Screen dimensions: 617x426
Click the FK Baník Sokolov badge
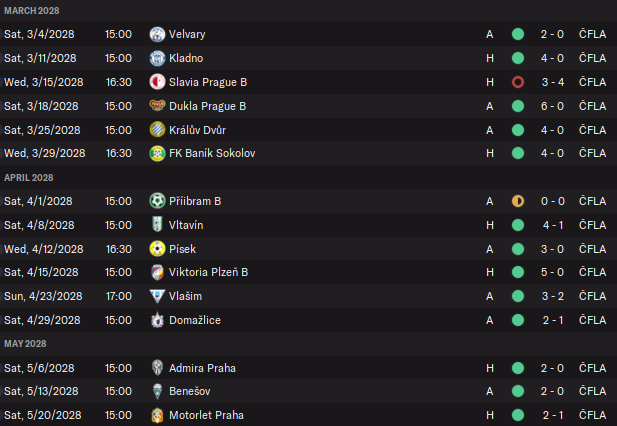(x=157, y=153)
